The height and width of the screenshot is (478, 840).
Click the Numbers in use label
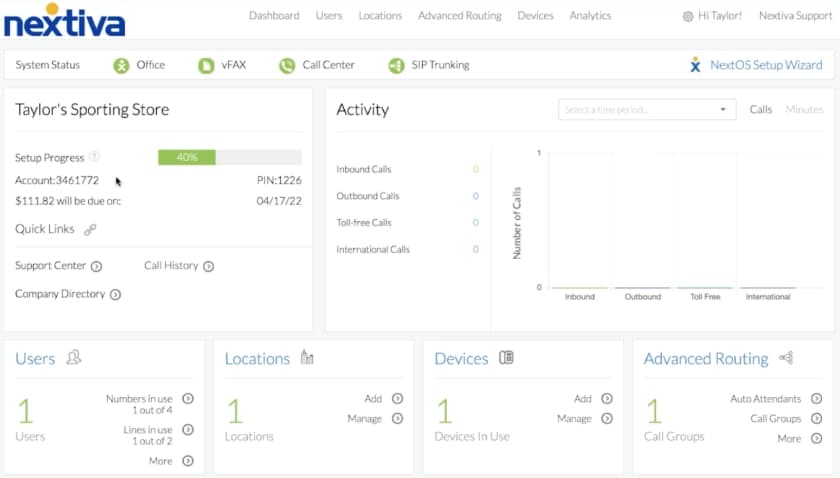[139, 399]
